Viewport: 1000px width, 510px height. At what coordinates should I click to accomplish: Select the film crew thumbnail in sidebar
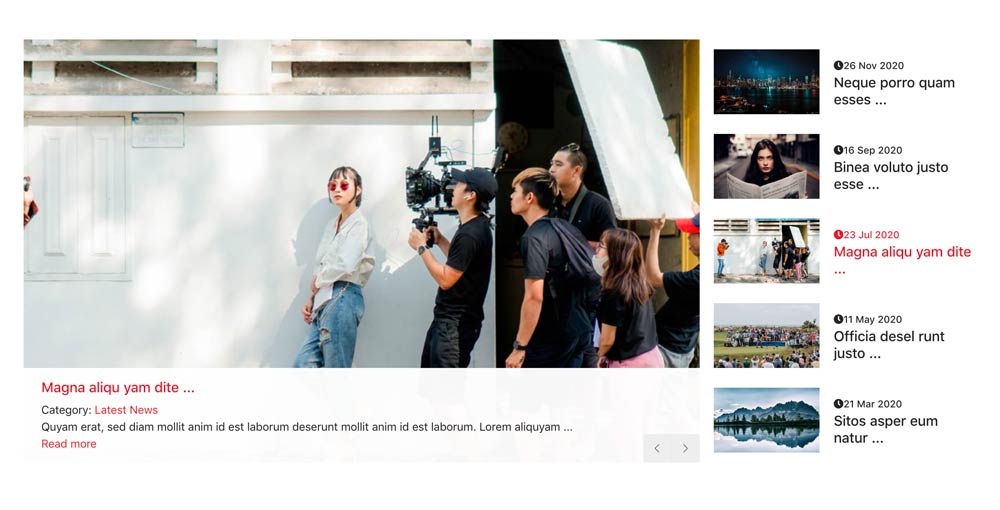tap(766, 251)
